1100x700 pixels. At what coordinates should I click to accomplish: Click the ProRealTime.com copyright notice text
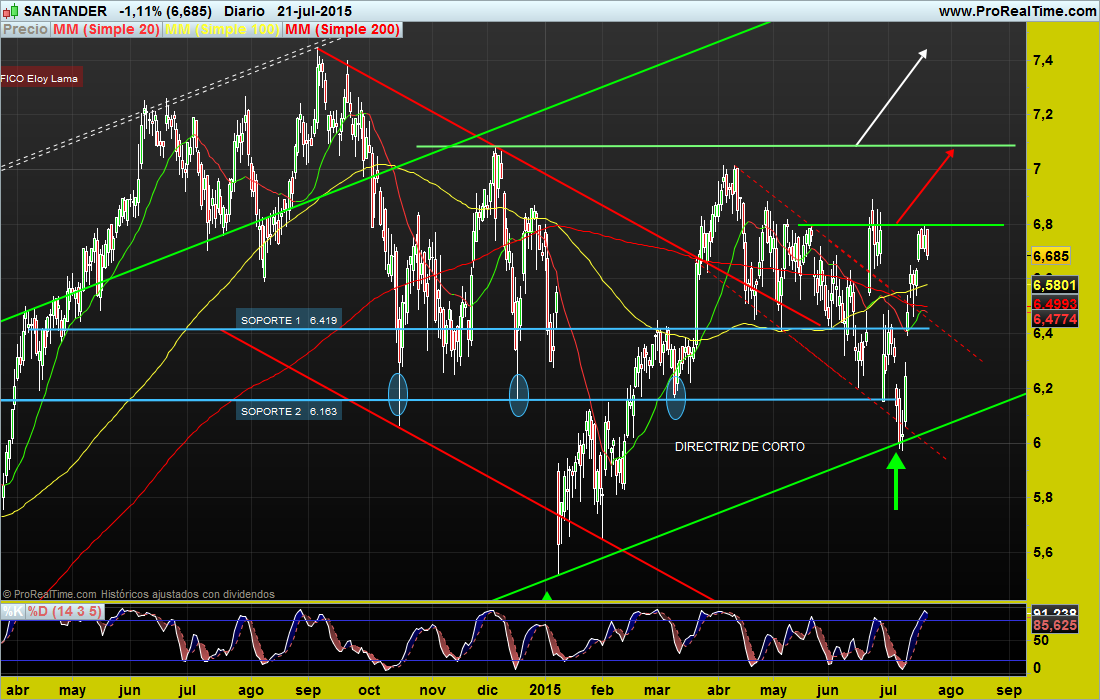139,594
